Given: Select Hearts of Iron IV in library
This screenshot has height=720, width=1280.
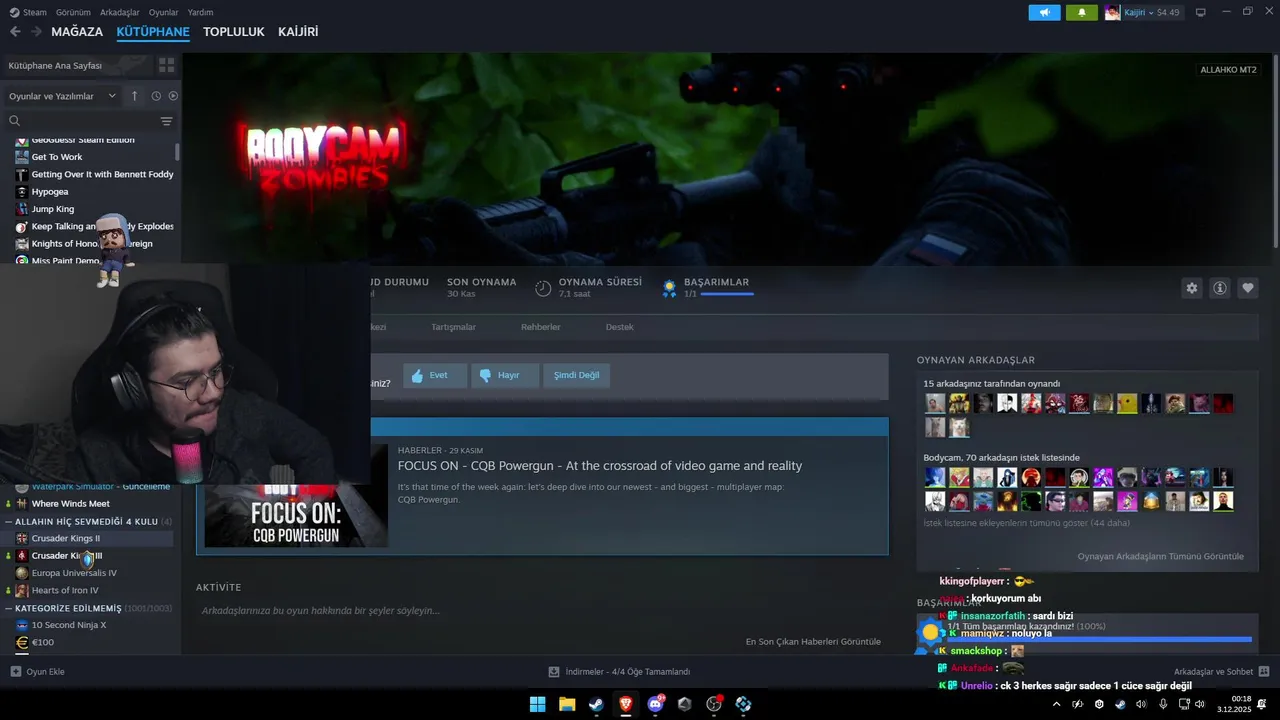Looking at the screenshot, I should click(x=65, y=590).
